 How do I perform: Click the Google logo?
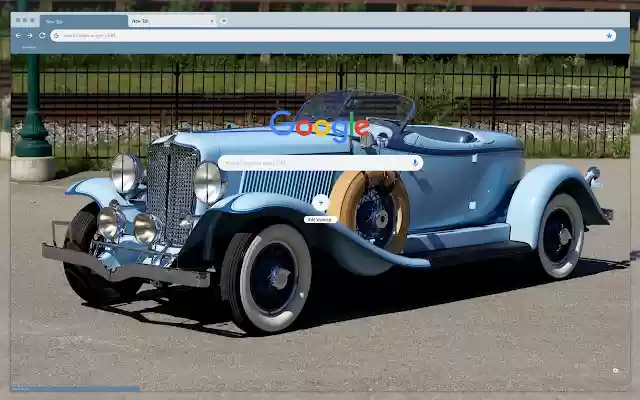click(x=320, y=126)
